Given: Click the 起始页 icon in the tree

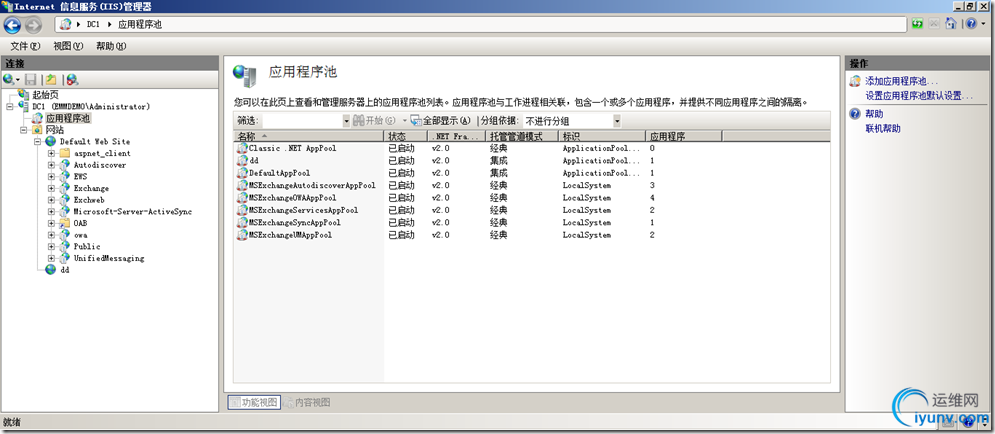Looking at the screenshot, I should [x=24, y=94].
